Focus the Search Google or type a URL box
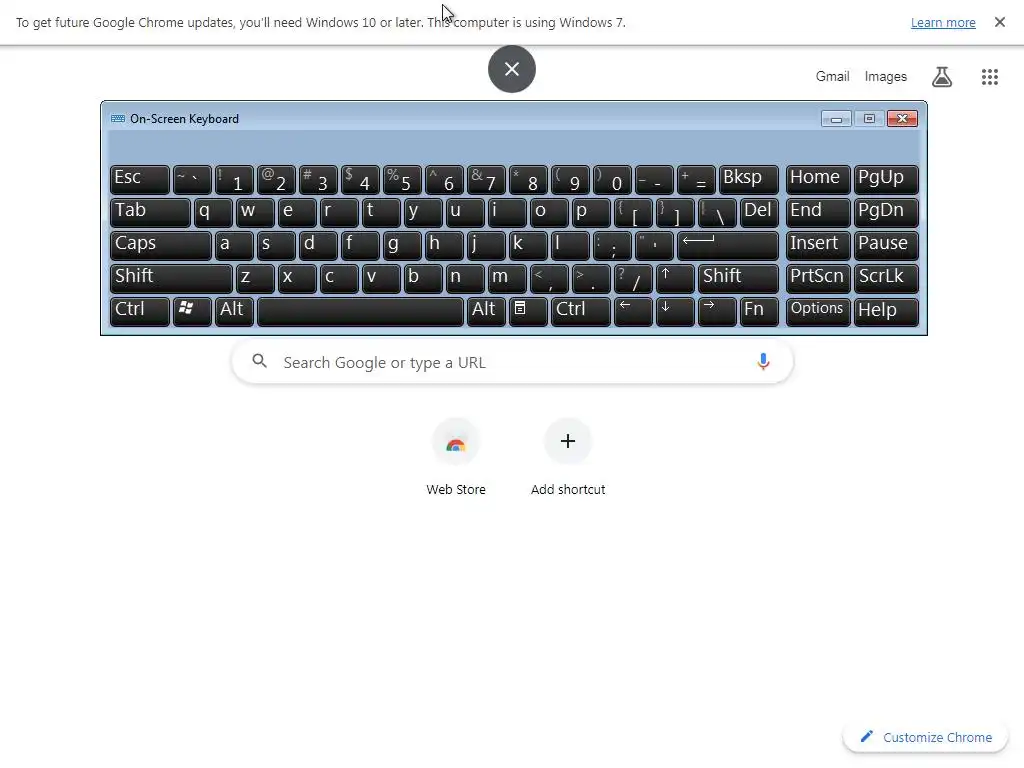Image resolution: width=1024 pixels, height=768 pixels. coord(512,362)
